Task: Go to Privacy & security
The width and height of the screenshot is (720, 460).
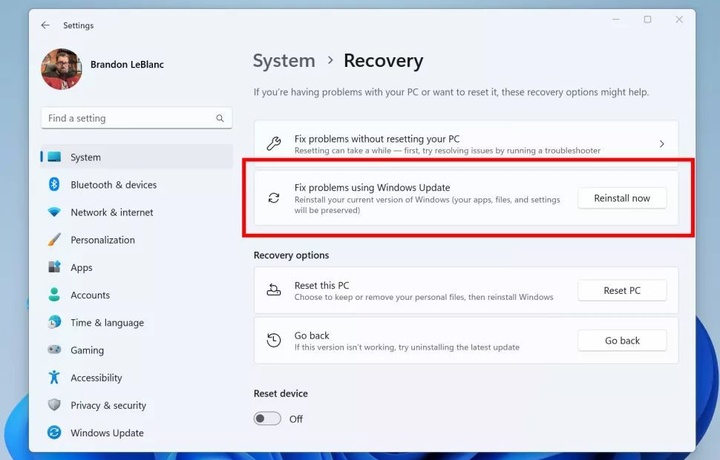Action: [x=136, y=405]
